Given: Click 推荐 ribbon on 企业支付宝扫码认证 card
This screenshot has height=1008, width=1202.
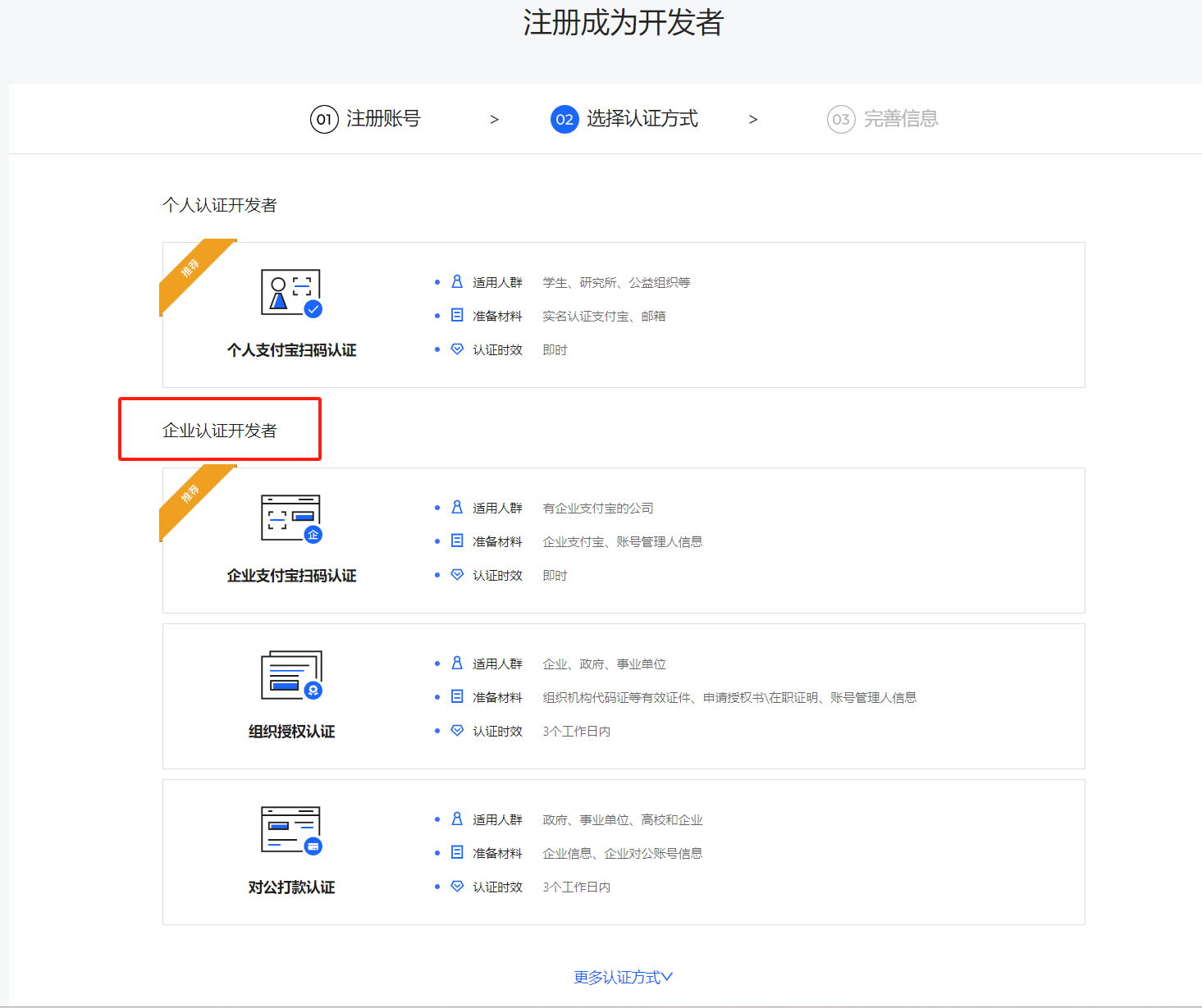Looking at the screenshot, I should pyautogui.click(x=192, y=495).
